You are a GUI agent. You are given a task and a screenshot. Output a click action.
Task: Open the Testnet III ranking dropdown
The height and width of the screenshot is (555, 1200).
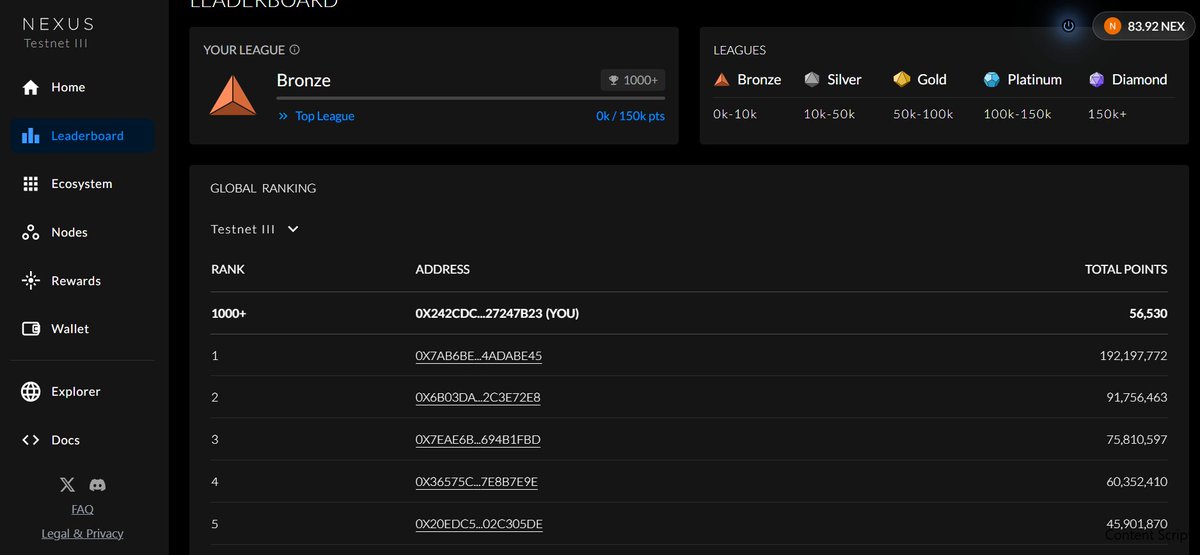coord(255,229)
